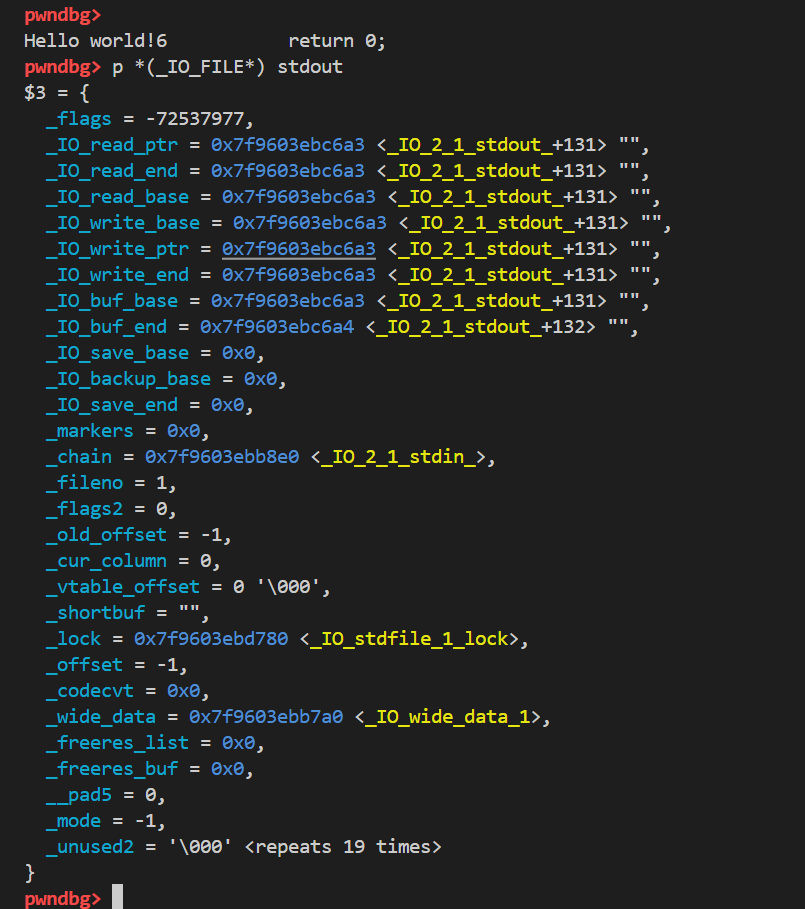Click the 'Hello world!6' output text
Screen dimensions: 805x909
tap(96, 41)
